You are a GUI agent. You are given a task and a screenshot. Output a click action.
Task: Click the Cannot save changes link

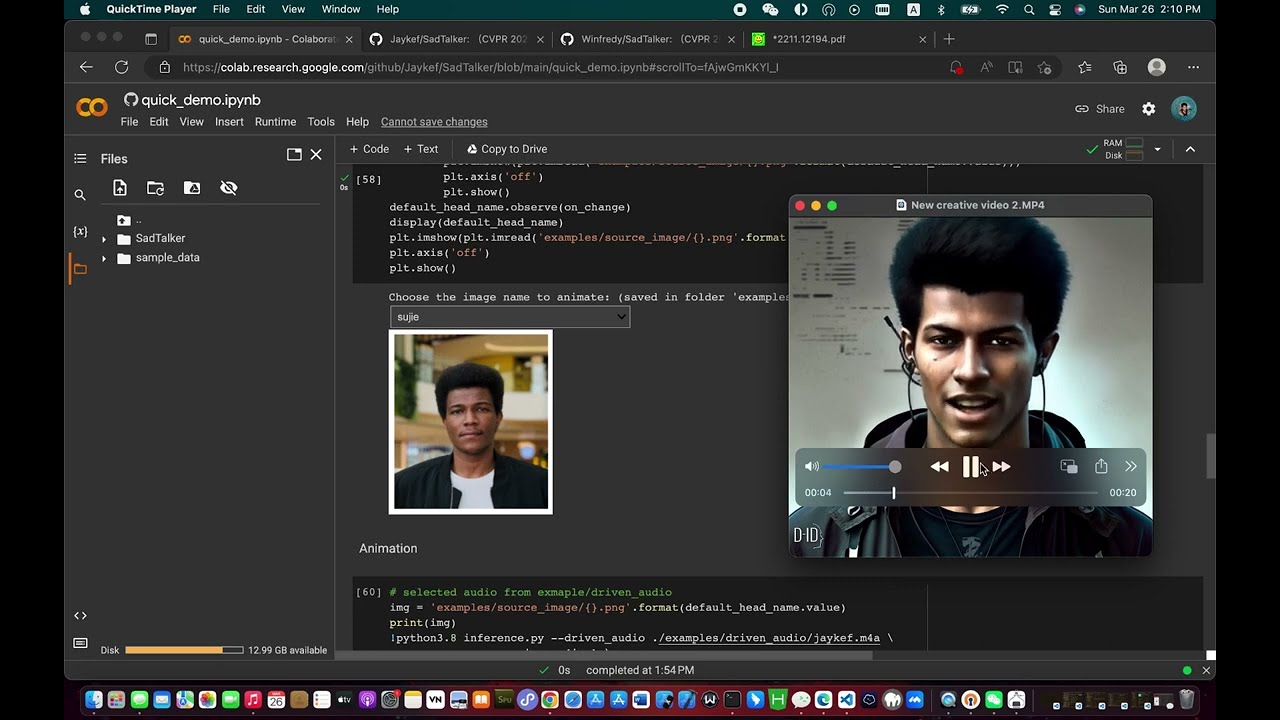(x=434, y=122)
